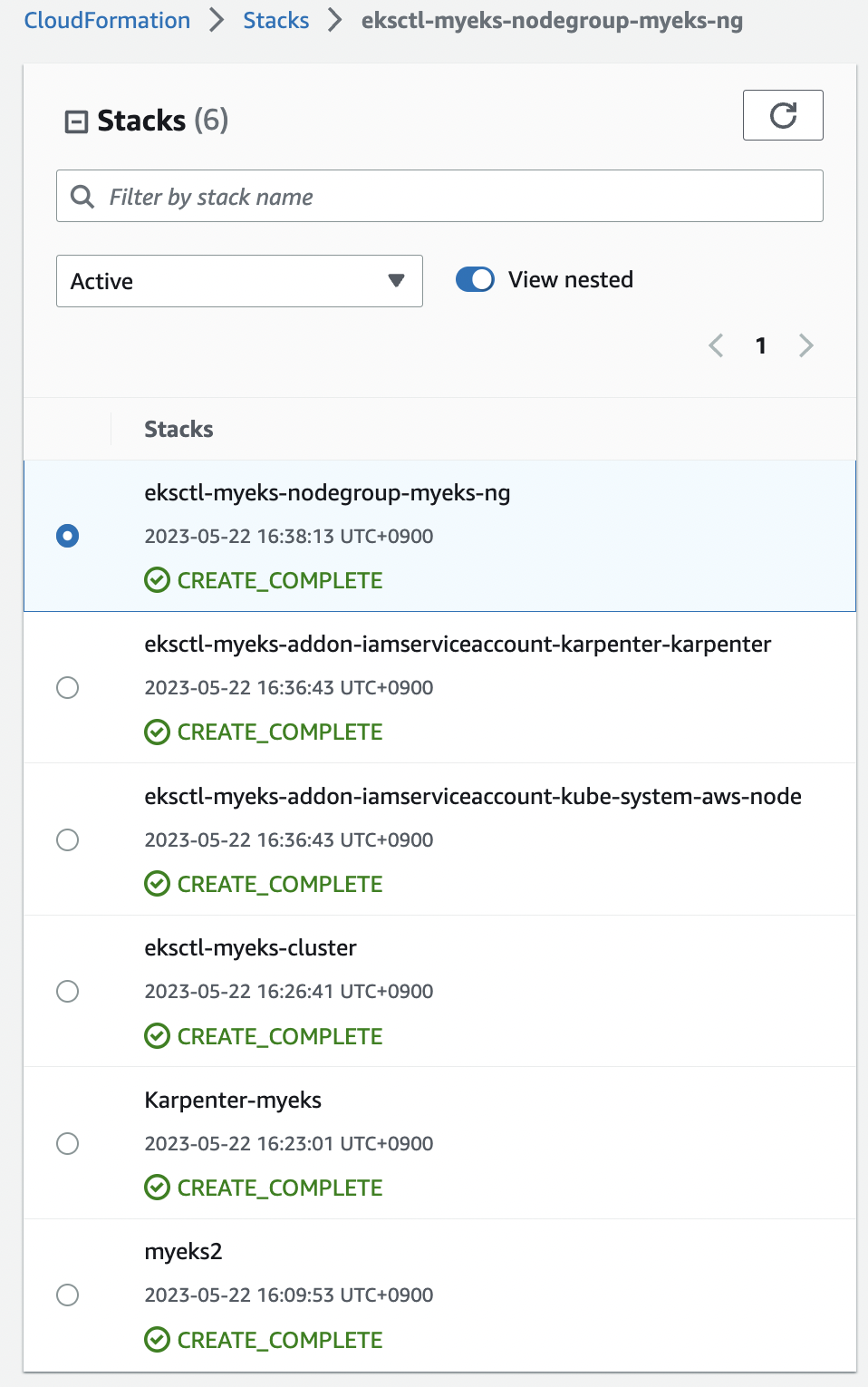Viewport: 868px width, 1387px height.
Task: Open stack myeks2
Action: tap(183, 1252)
